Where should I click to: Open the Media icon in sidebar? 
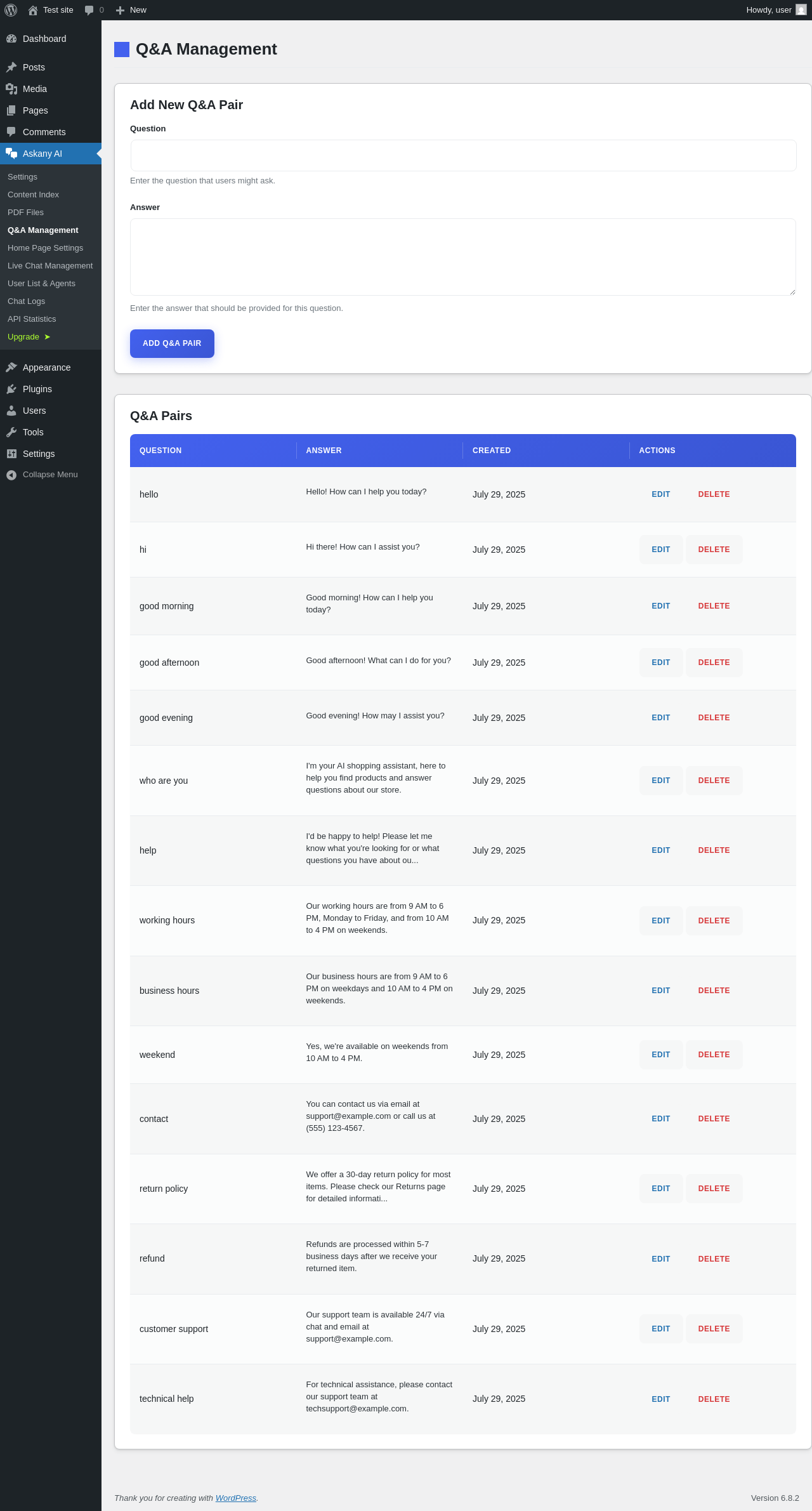tap(11, 89)
